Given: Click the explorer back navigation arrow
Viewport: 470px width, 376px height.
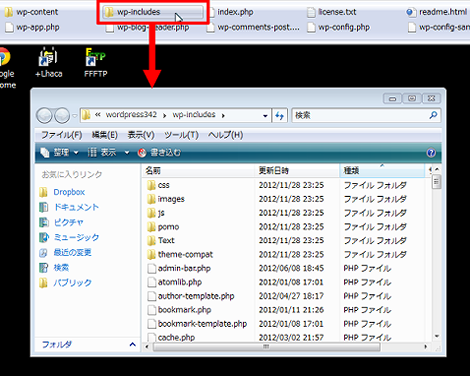Looking at the screenshot, I should (x=44, y=116).
